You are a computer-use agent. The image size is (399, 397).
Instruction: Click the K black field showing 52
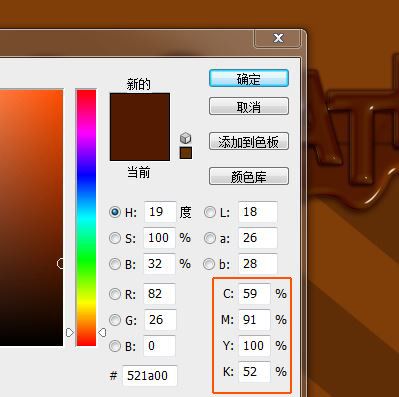[254, 372]
